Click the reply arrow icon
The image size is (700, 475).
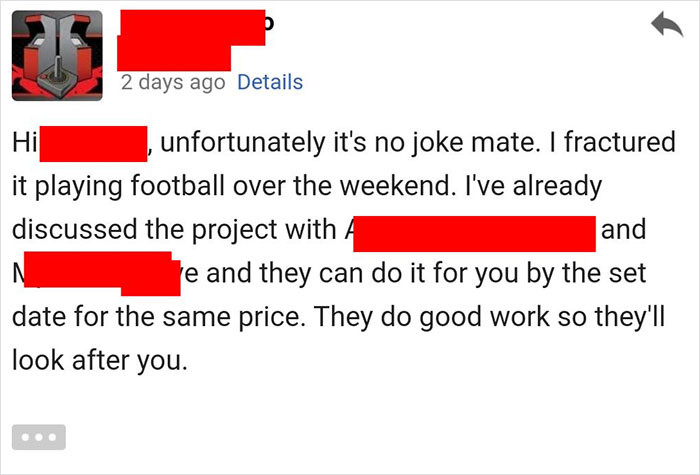pyautogui.click(x=667, y=24)
